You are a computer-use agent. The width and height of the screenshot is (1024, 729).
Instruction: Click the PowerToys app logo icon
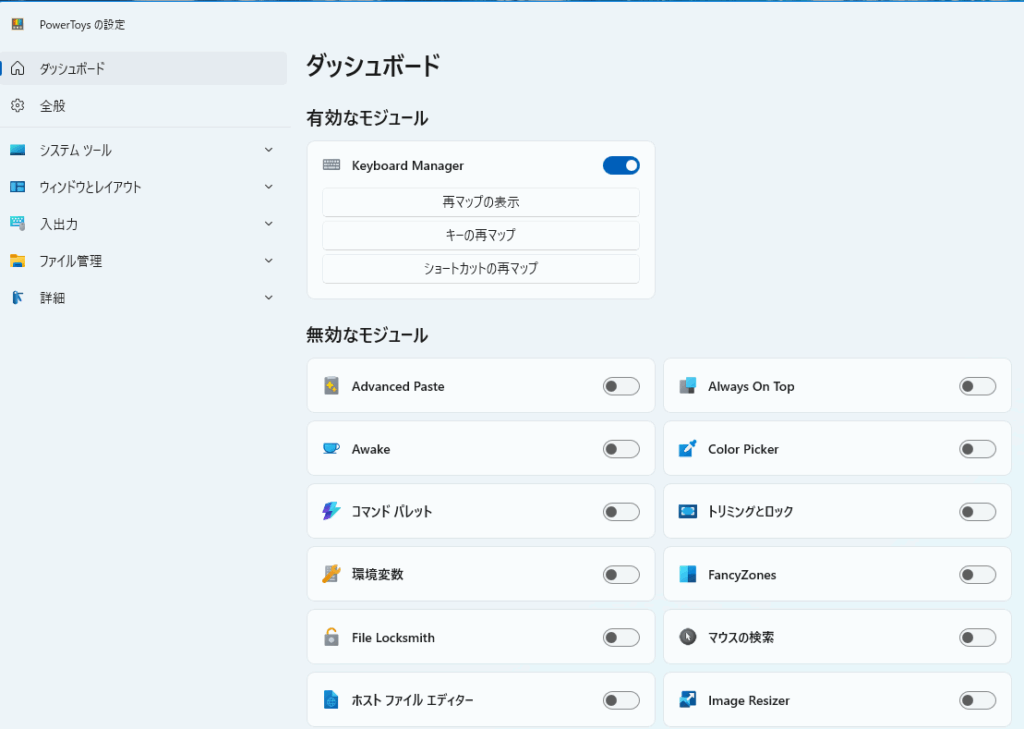pyautogui.click(x=18, y=24)
